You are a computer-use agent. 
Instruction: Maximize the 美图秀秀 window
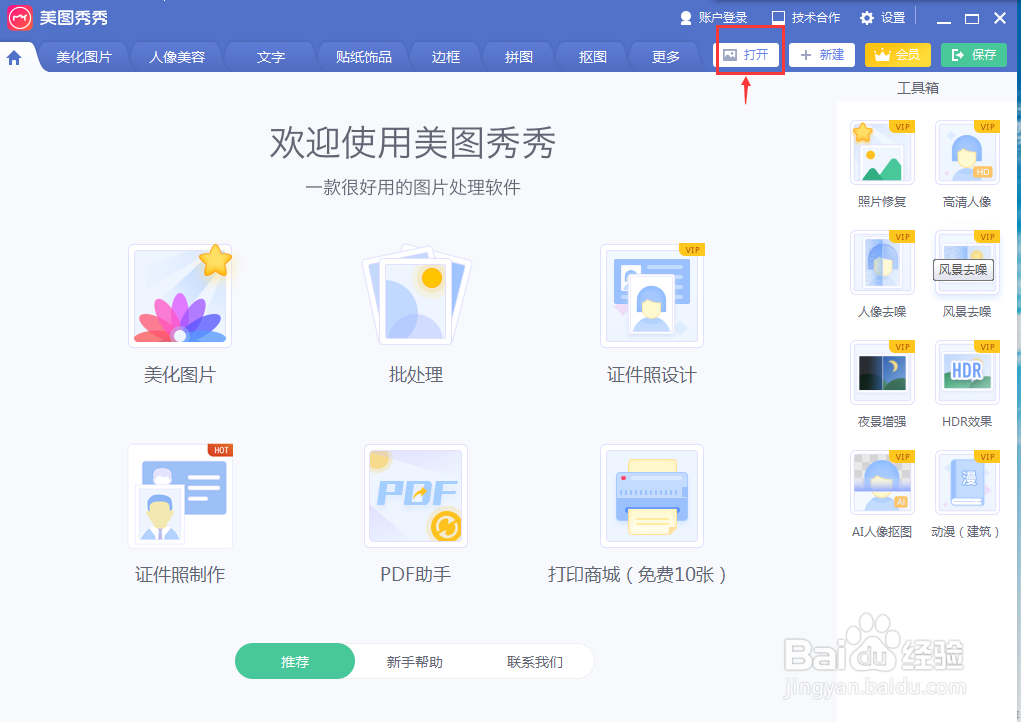pos(972,18)
